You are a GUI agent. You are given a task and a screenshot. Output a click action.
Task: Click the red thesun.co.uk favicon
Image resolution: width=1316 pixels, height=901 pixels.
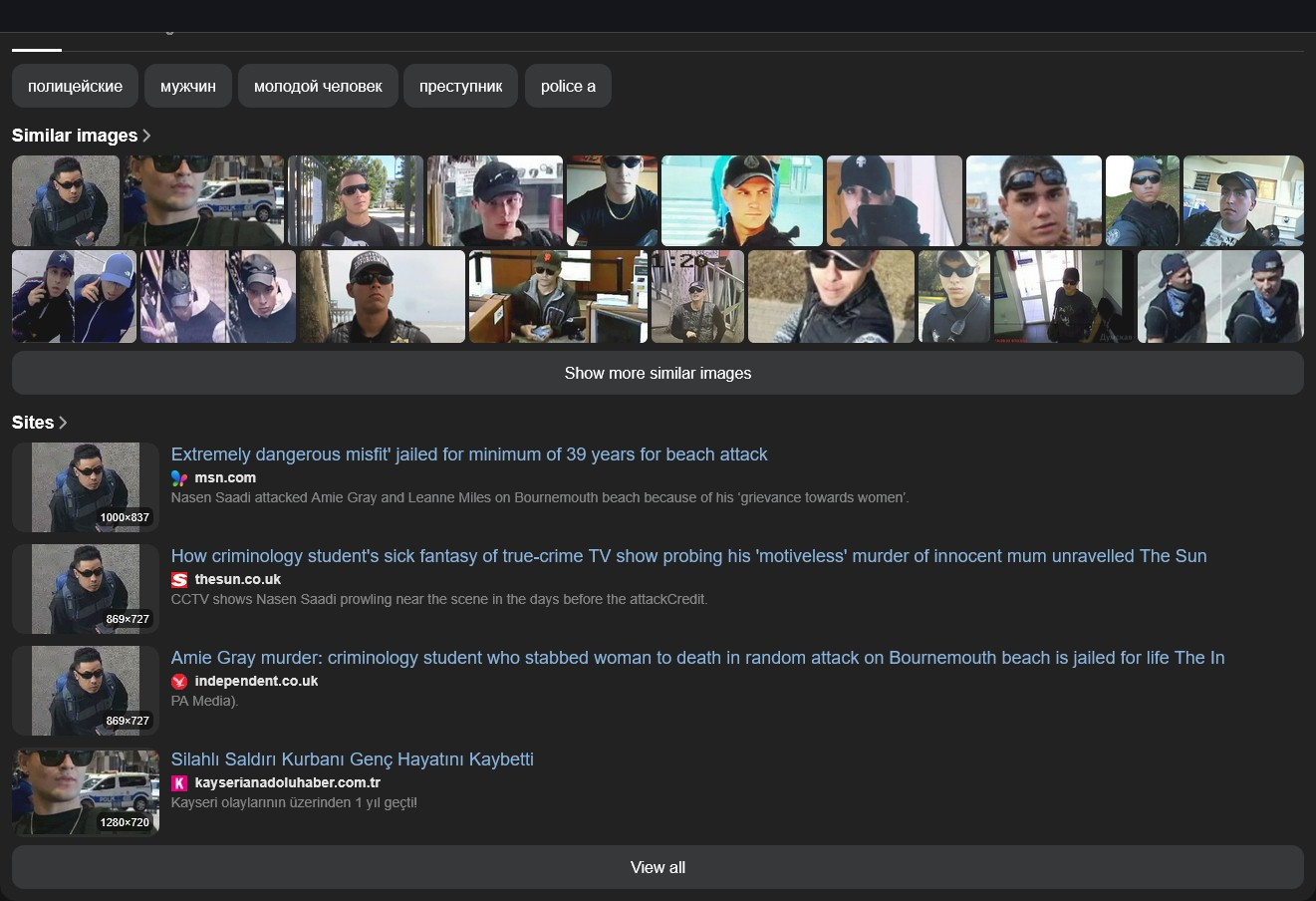click(x=179, y=580)
